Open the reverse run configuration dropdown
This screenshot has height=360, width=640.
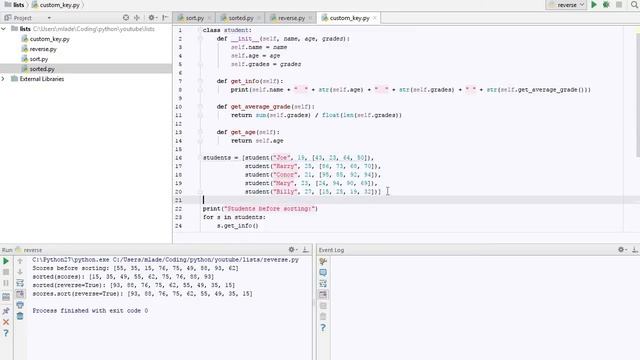(x=566, y=5)
